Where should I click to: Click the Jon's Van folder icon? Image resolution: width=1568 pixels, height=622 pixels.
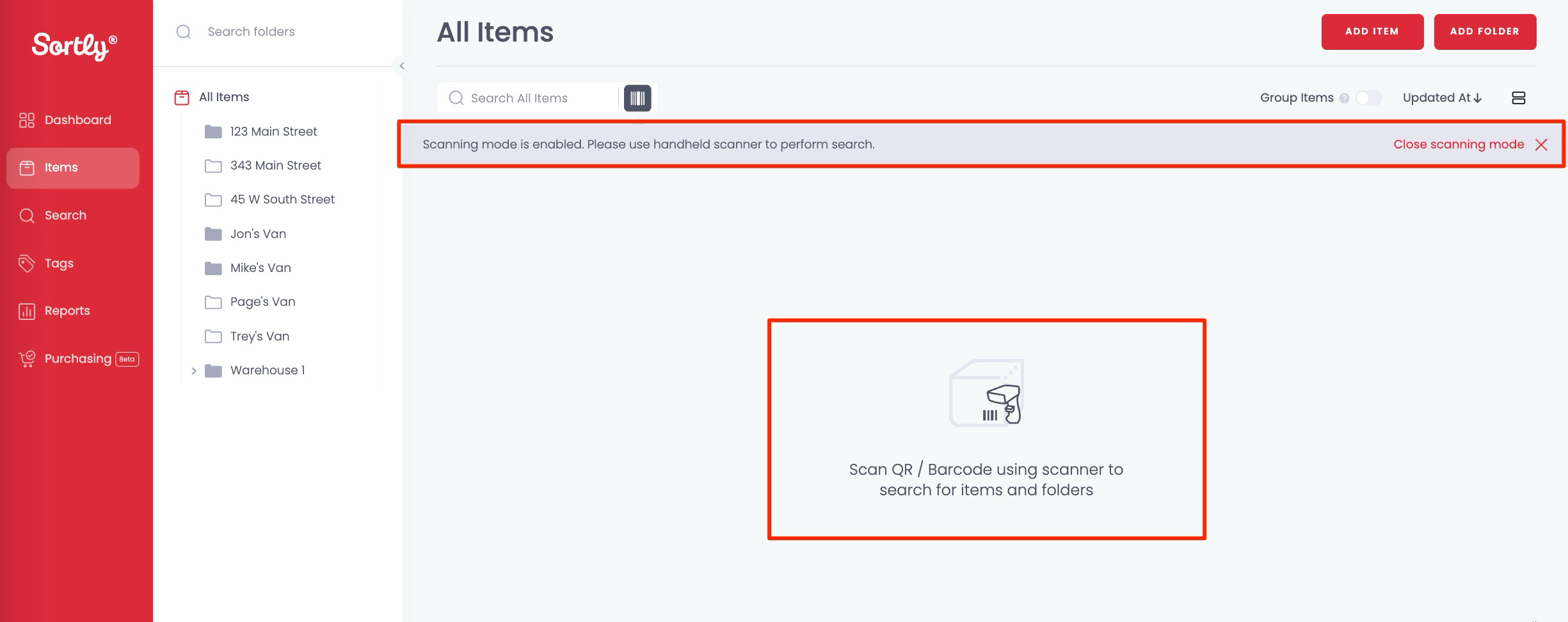point(213,234)
